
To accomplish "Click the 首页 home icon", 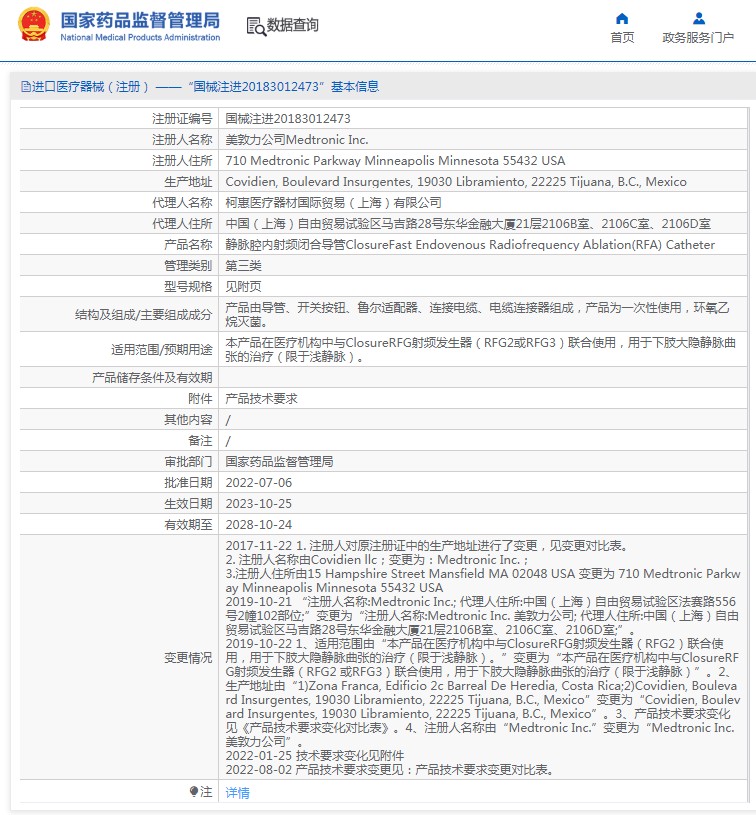I will pyautogui.click(x=622, y=19).
